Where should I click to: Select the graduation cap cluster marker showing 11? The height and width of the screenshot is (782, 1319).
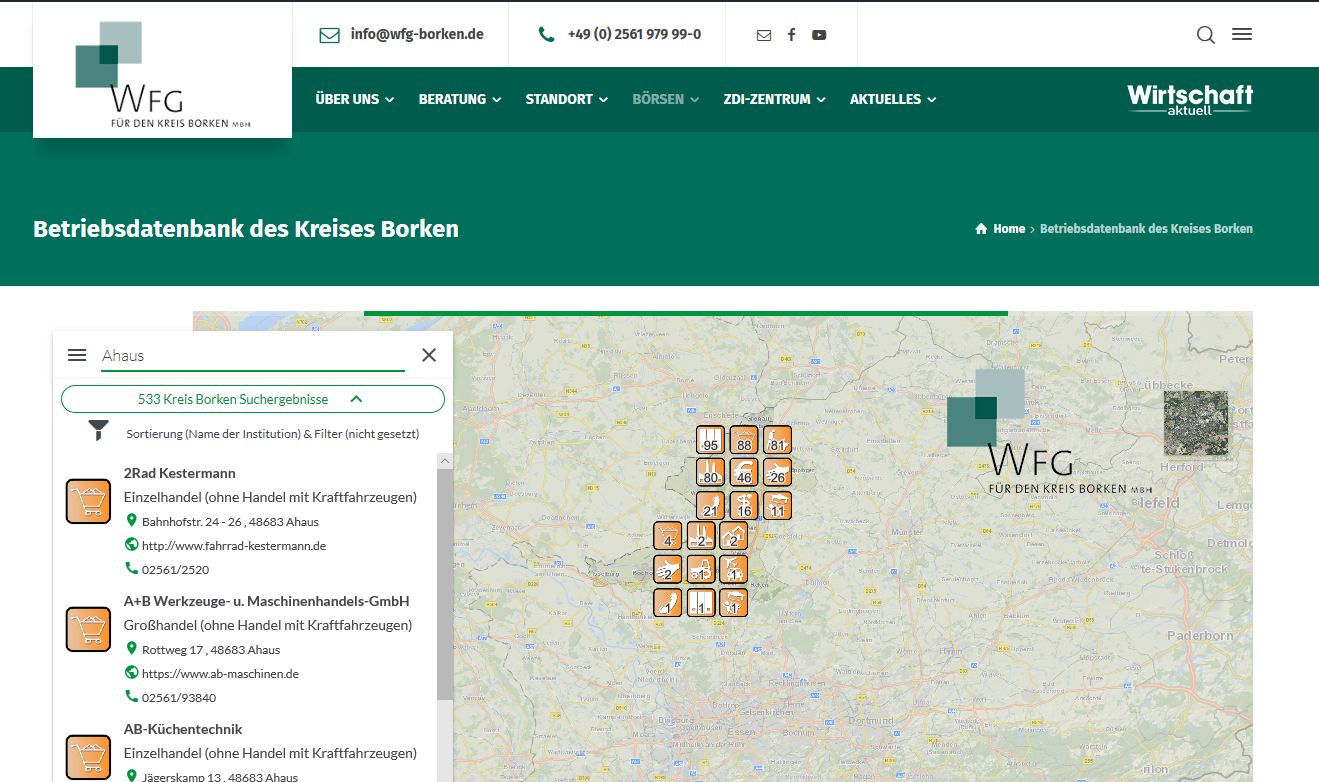(x=778, y=506)
